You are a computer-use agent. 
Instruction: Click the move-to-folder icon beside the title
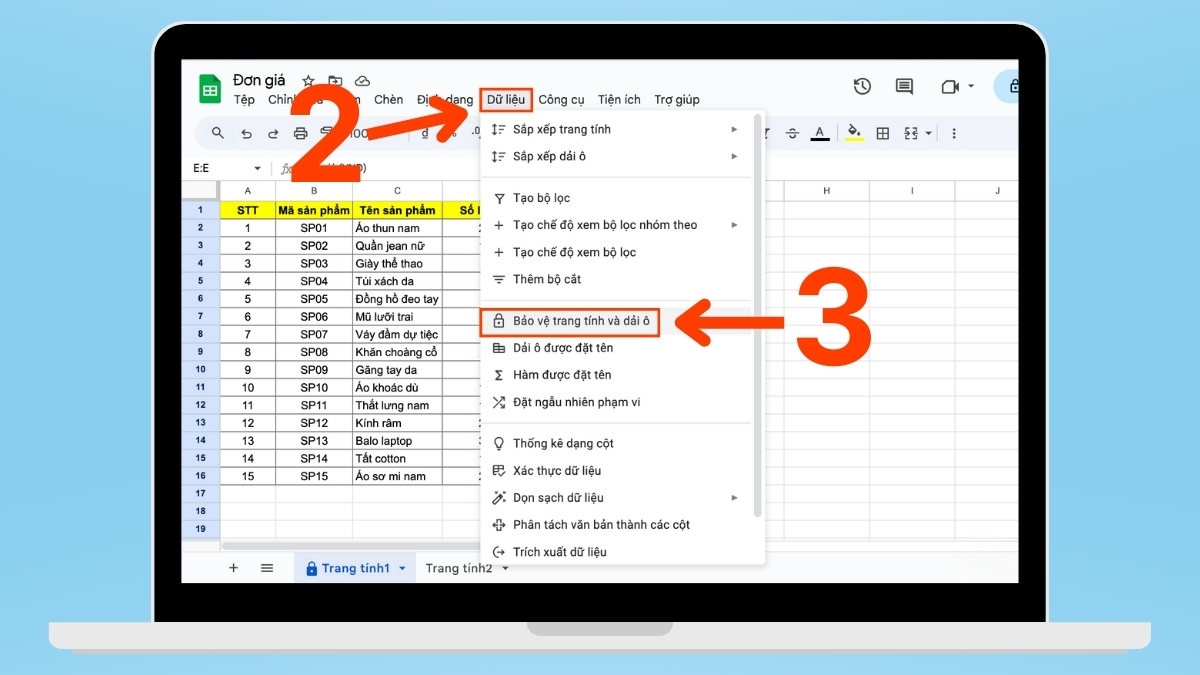(x=335, y=81)
